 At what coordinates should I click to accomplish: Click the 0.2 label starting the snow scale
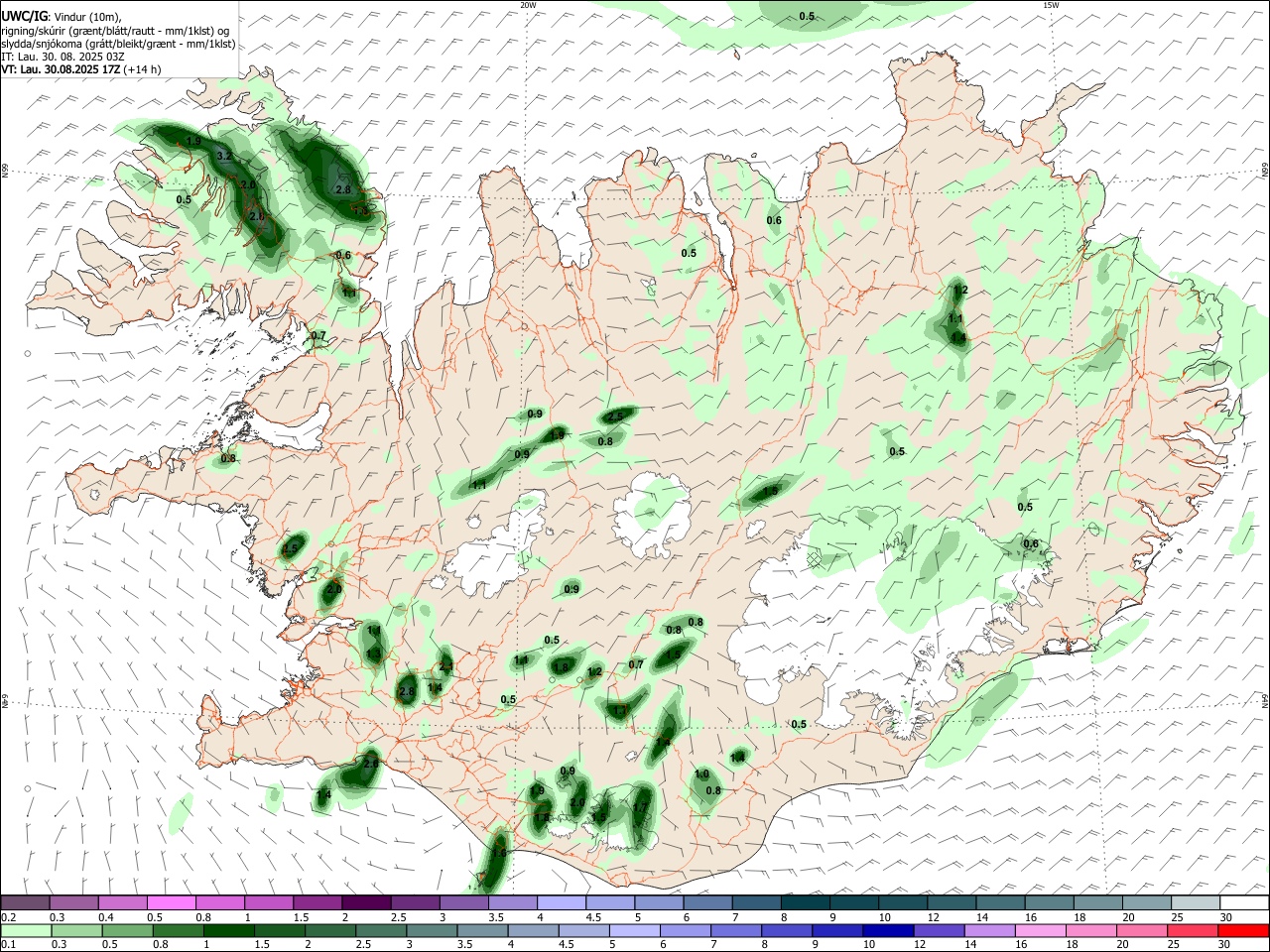(x=8, y=917)
